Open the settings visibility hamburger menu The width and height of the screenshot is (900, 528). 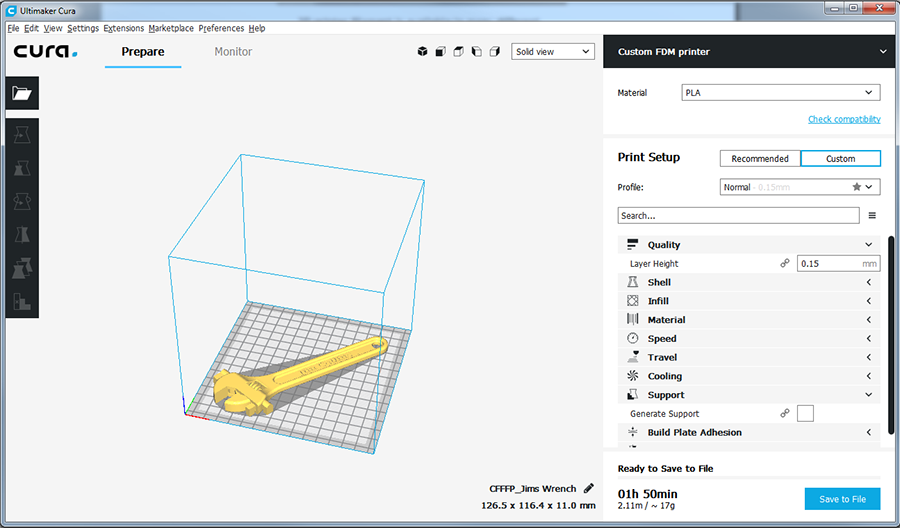tap(872, 216)
